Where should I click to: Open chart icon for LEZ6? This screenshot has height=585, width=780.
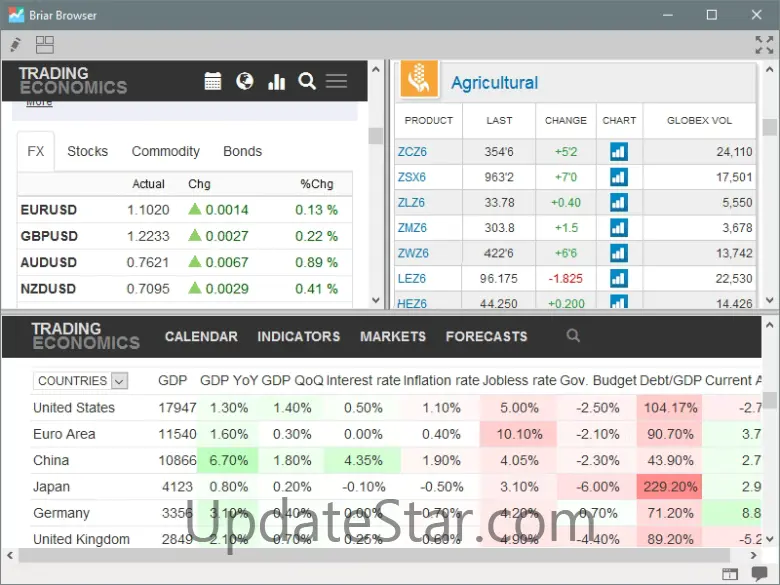click(619, 279)
